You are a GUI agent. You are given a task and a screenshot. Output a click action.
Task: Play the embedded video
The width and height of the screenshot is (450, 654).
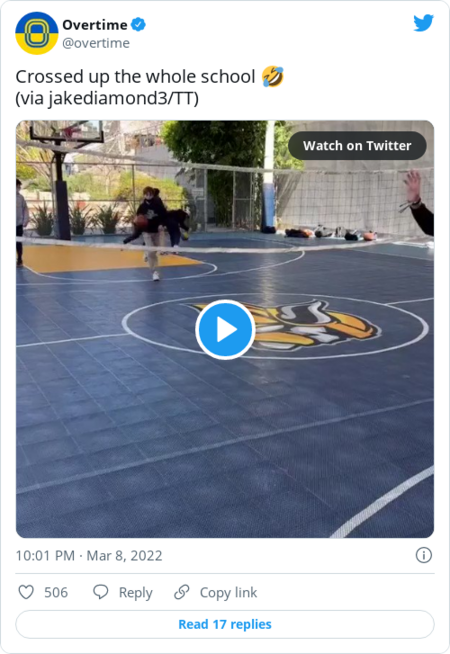click(x=225, y=330)
